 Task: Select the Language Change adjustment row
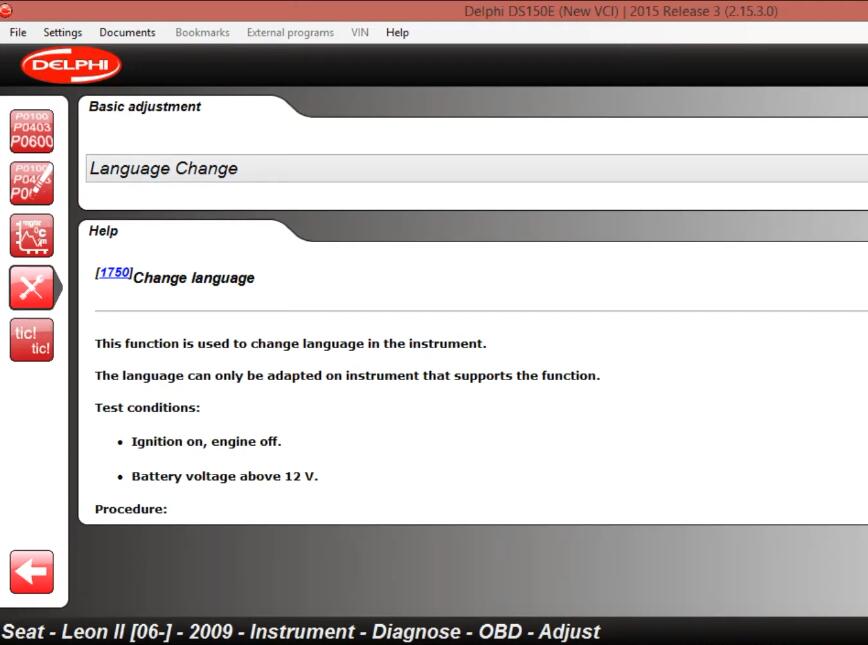click(477, 168)
